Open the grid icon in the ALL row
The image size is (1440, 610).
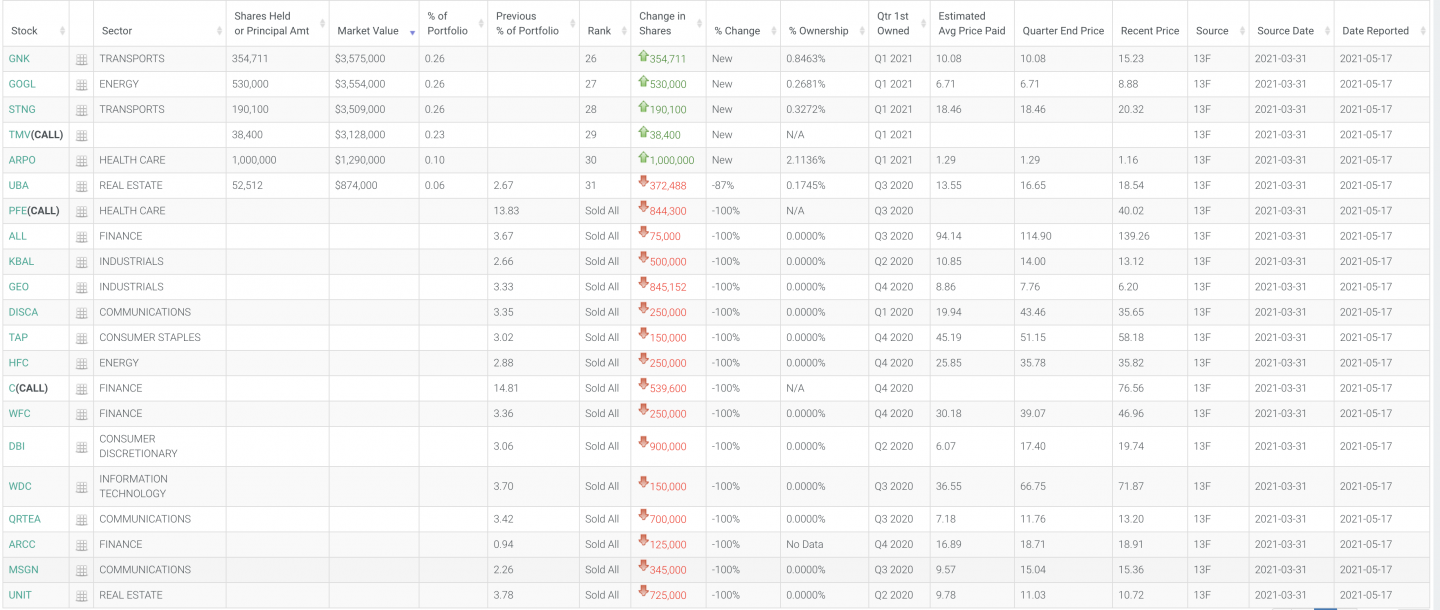point(82,237)
